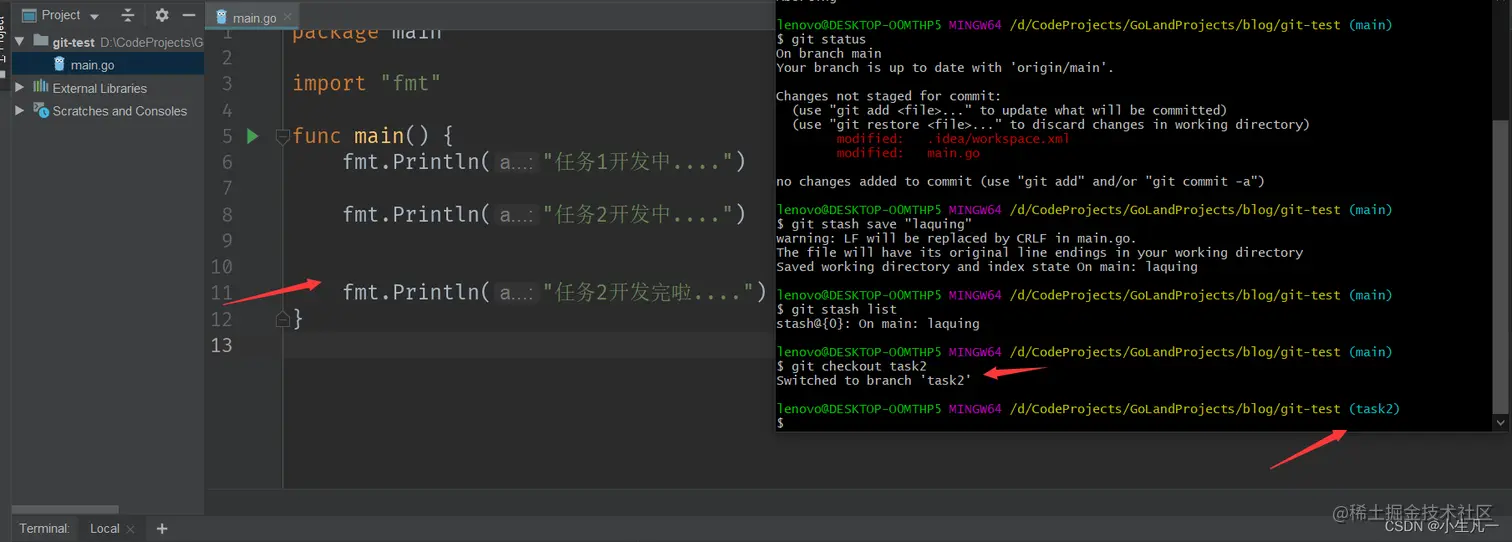
Task: Run main function via green gutter arrow
Action: coord(253,136)
